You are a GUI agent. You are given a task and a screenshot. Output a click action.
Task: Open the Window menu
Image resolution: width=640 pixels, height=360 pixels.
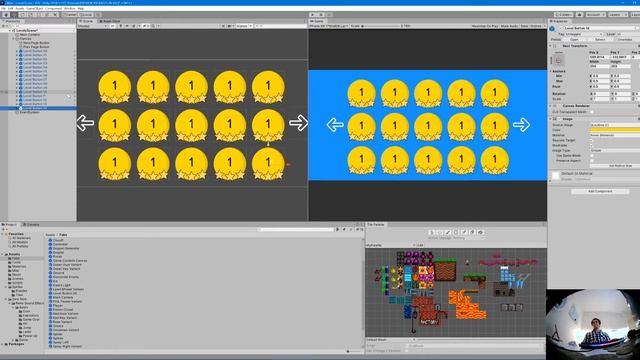coord(70,9)
